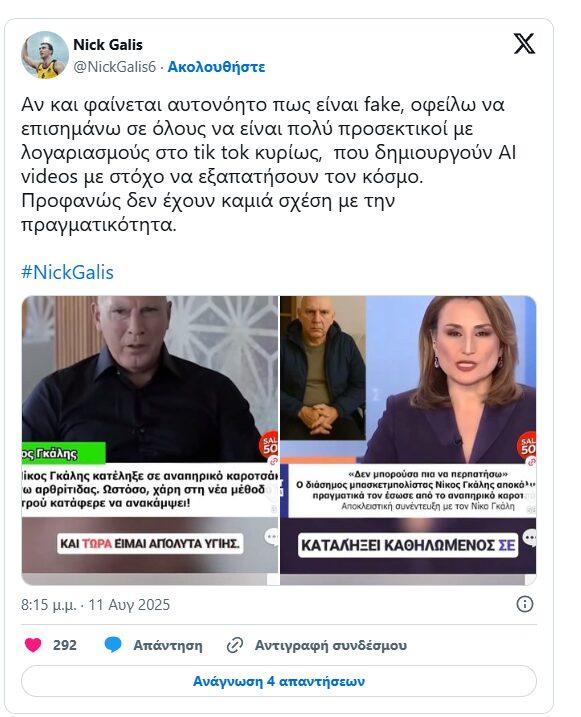Open the #NickGalis hashtag
Viewport: 581px width, 717px height.
point(67,272)
